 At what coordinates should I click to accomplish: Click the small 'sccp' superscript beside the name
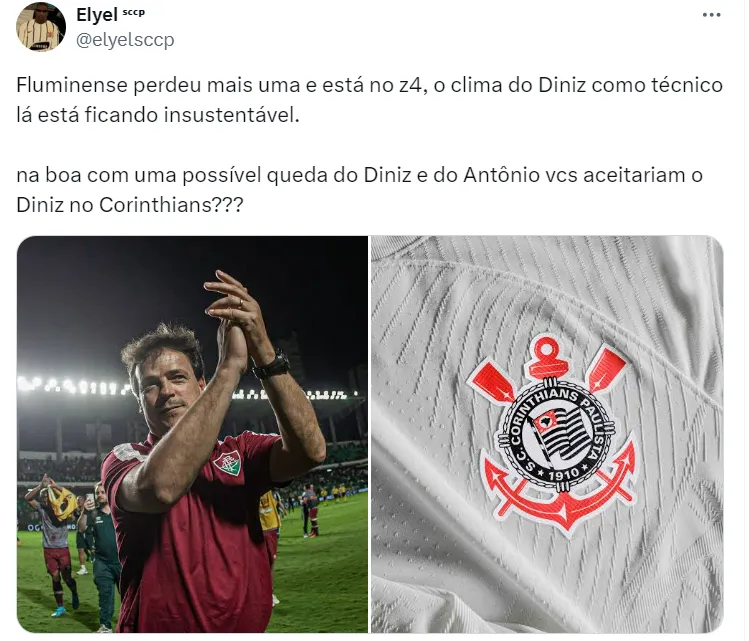click(x=133, y=12)
